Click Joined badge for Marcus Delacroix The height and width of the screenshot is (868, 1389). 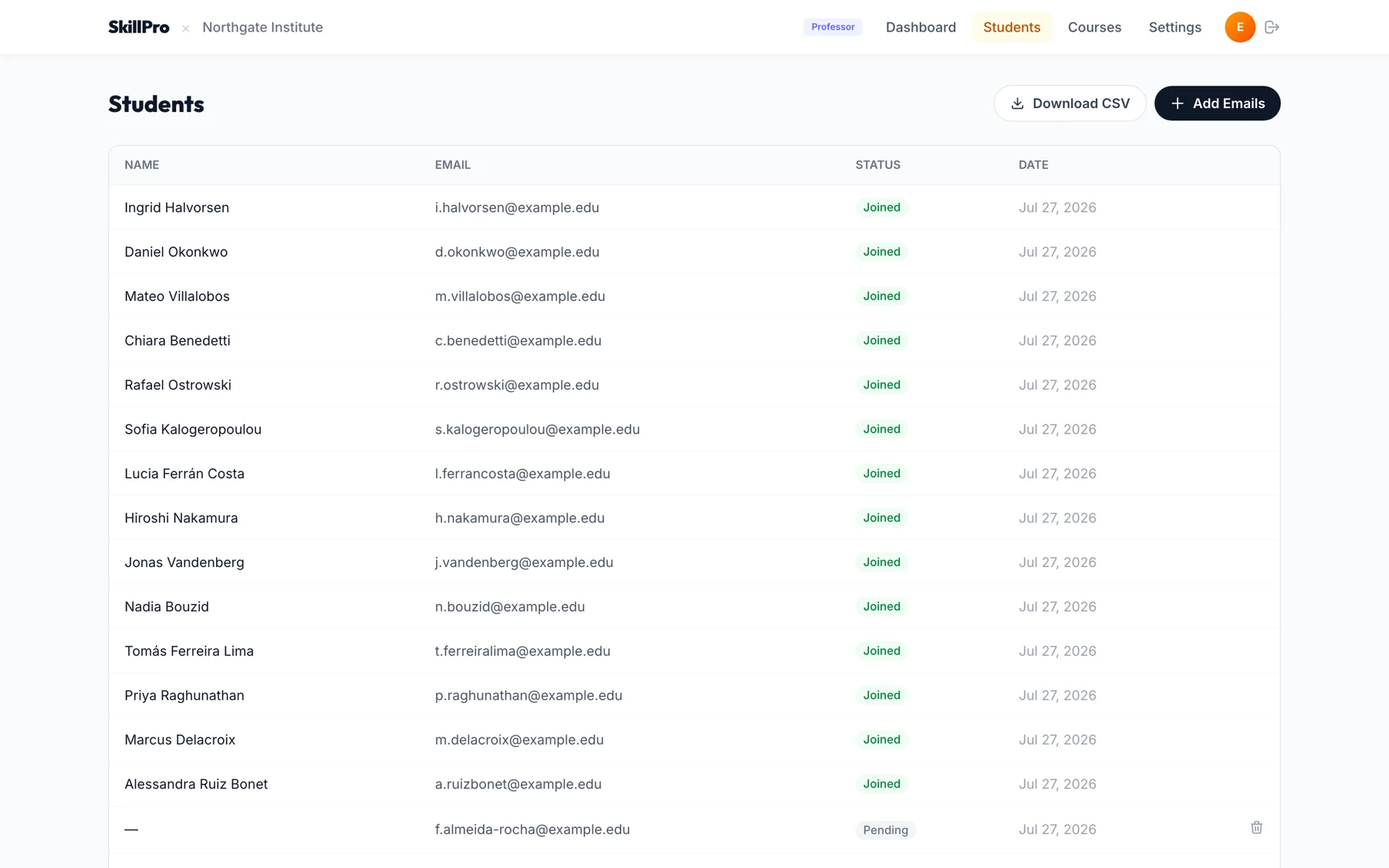click(881, 740)
